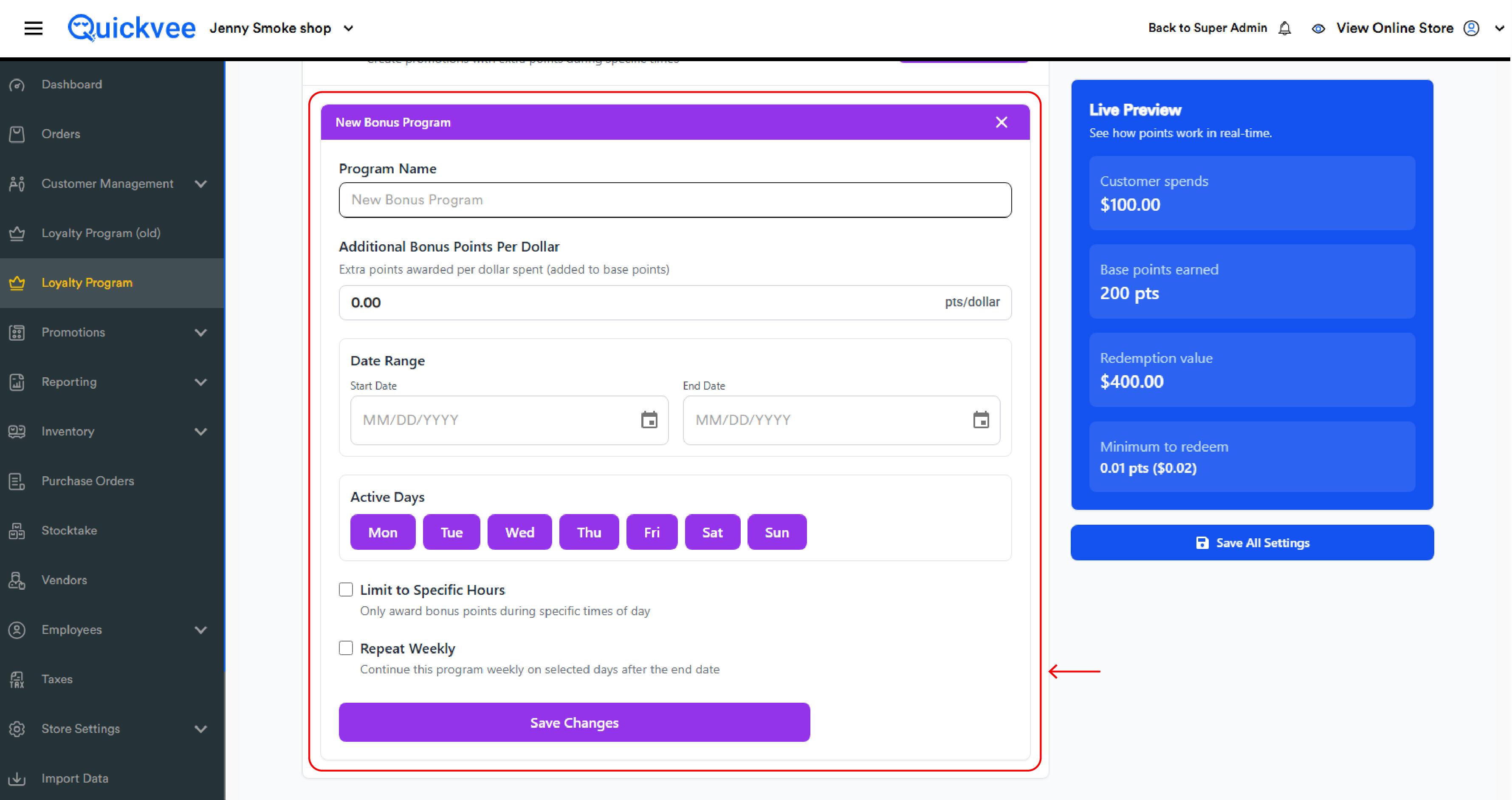The height and width of the screenshot is (800, 1512).
Task: Open the Jenny Smoke shop store dropdown
Action: [x=282, y=28]
